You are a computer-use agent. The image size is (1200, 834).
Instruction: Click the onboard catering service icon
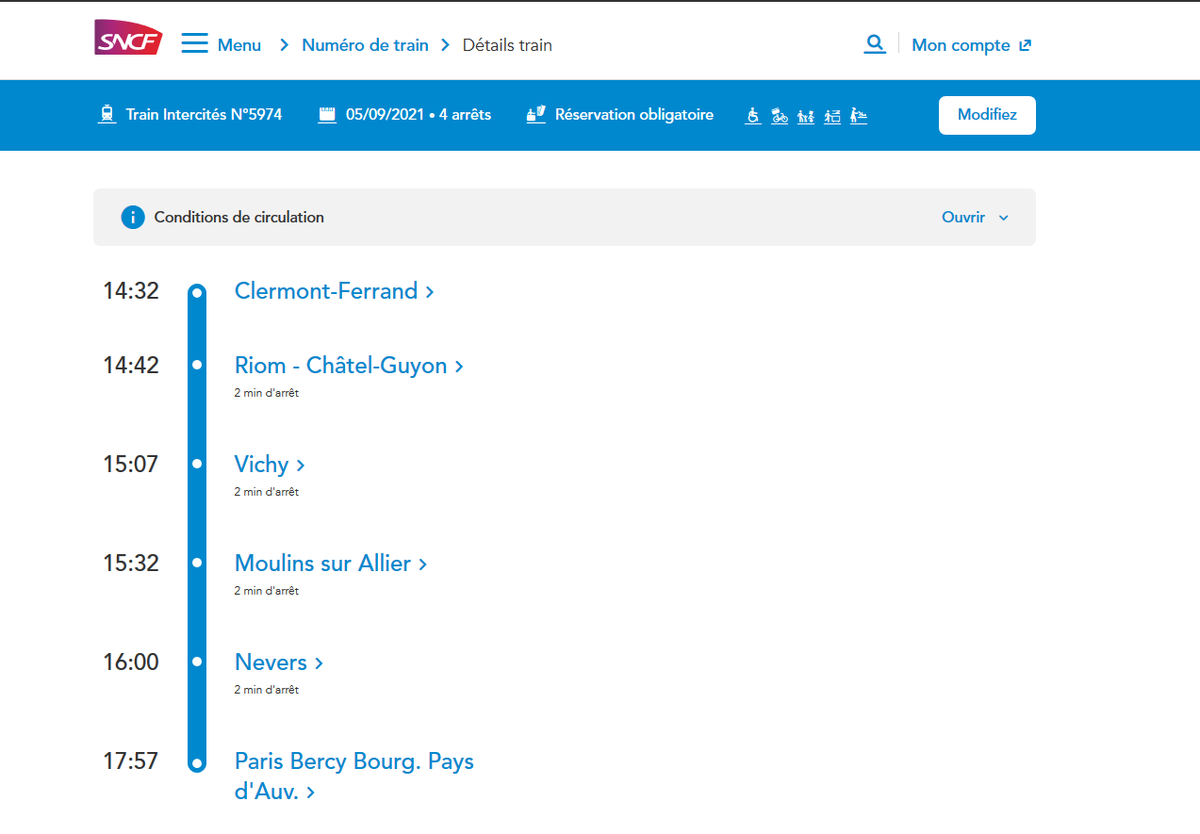click(x=832, y=116)
